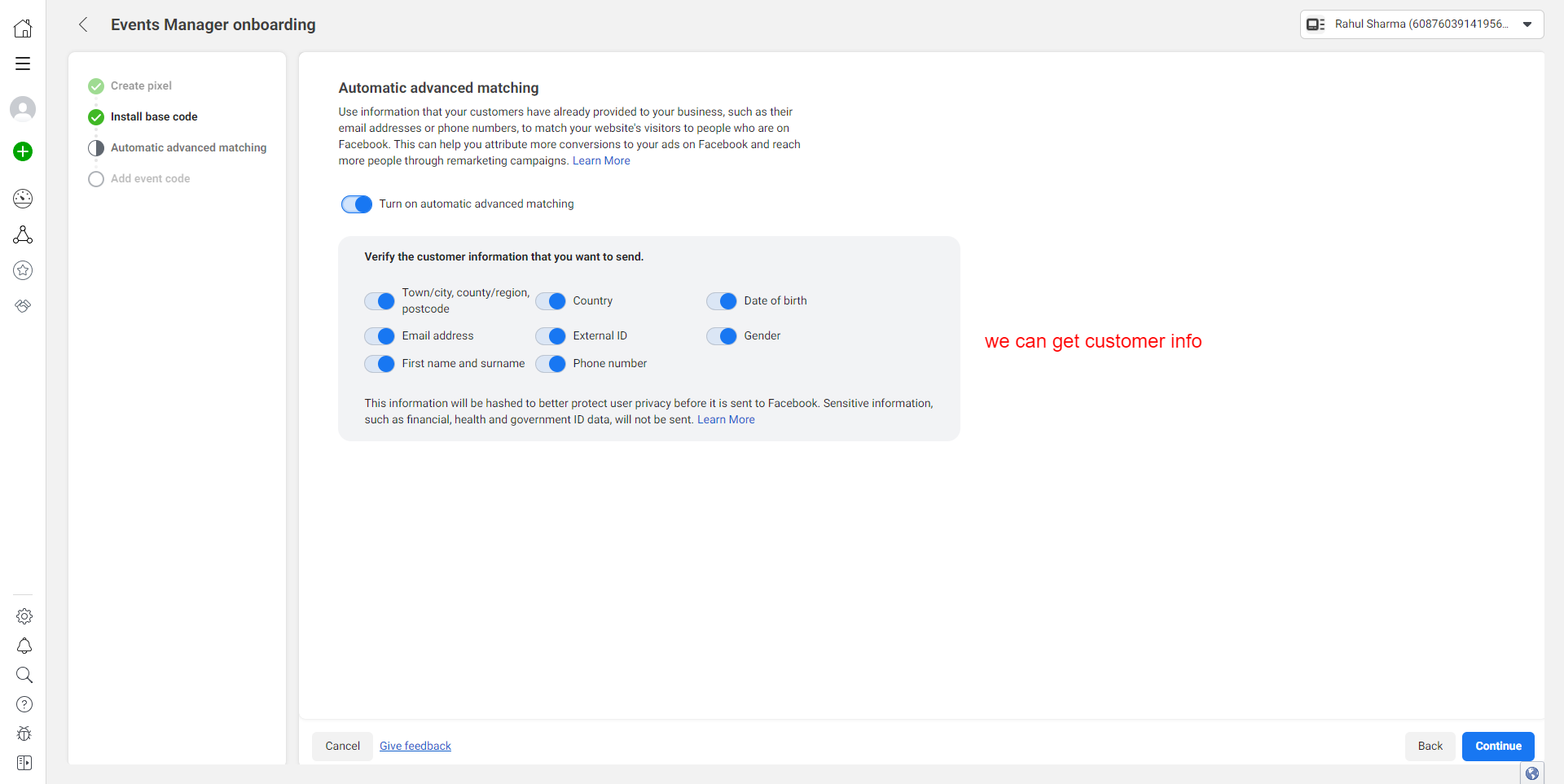This screenshot has width=1564, height=784.
Task: Click the green plus create icon
Action: 23,151
